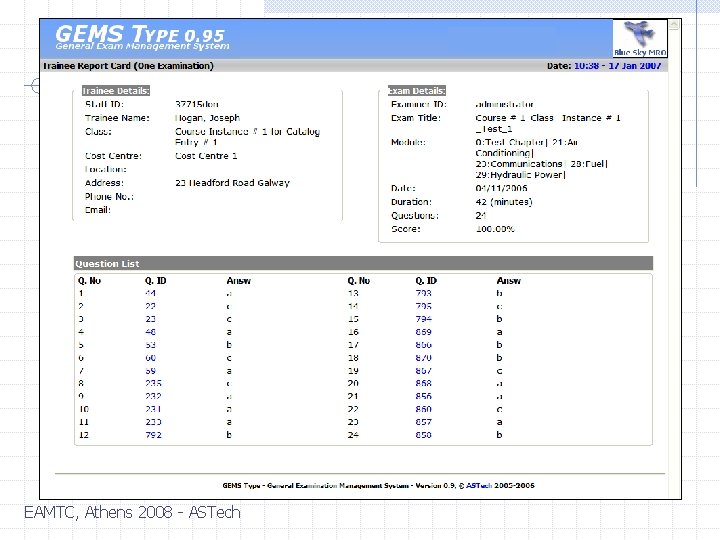Open Q. ID 869 link for question 16
Image resolution: width=720 pixels, height=540 pixels.
(423, 332)
